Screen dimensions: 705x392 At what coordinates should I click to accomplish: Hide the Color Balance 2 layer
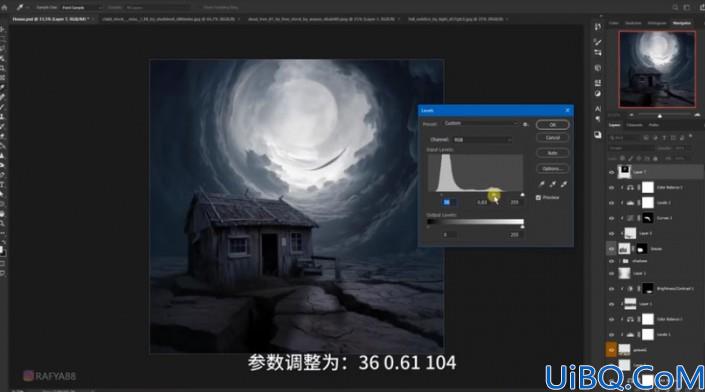pos(611,187)
